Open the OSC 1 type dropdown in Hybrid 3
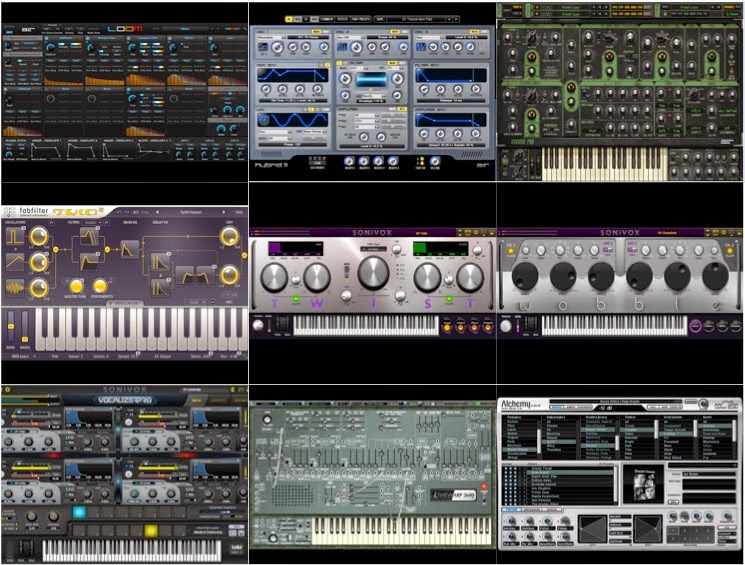The width and height of the screenshot is (745, 565). [x=271, y=37]
